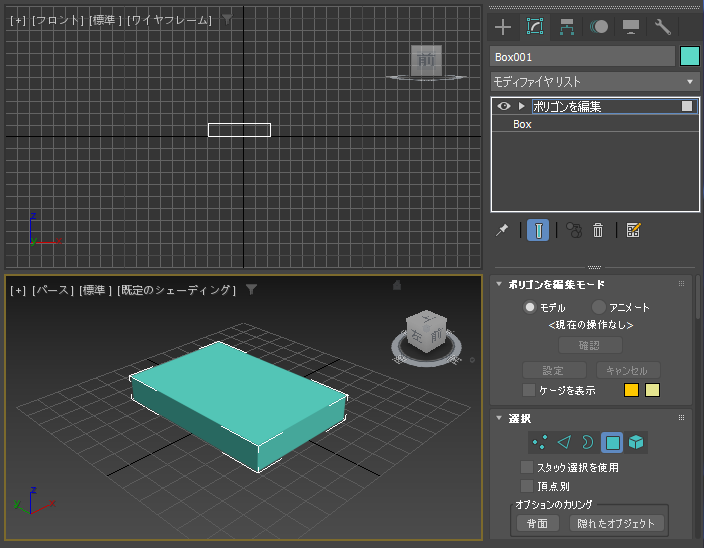Click the ViewCube home icon
Image resolution: width=704 pixels, height=548 pixels.
(x=397, y=285)
